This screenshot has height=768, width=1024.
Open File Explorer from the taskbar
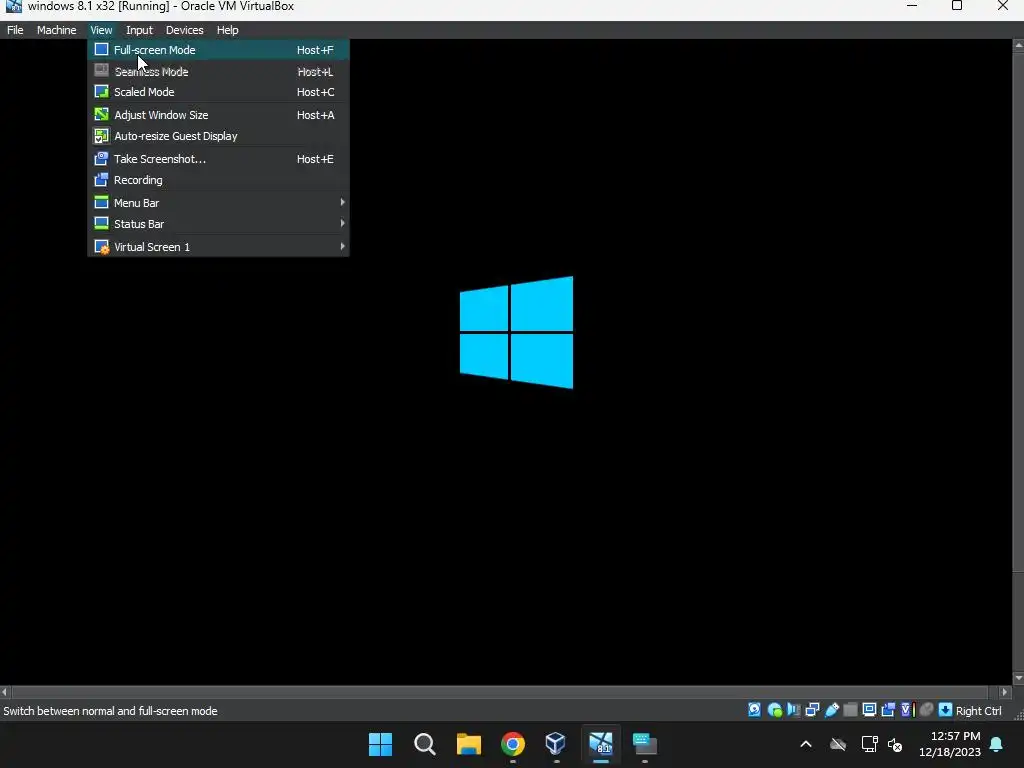click(x=468, y=744)
